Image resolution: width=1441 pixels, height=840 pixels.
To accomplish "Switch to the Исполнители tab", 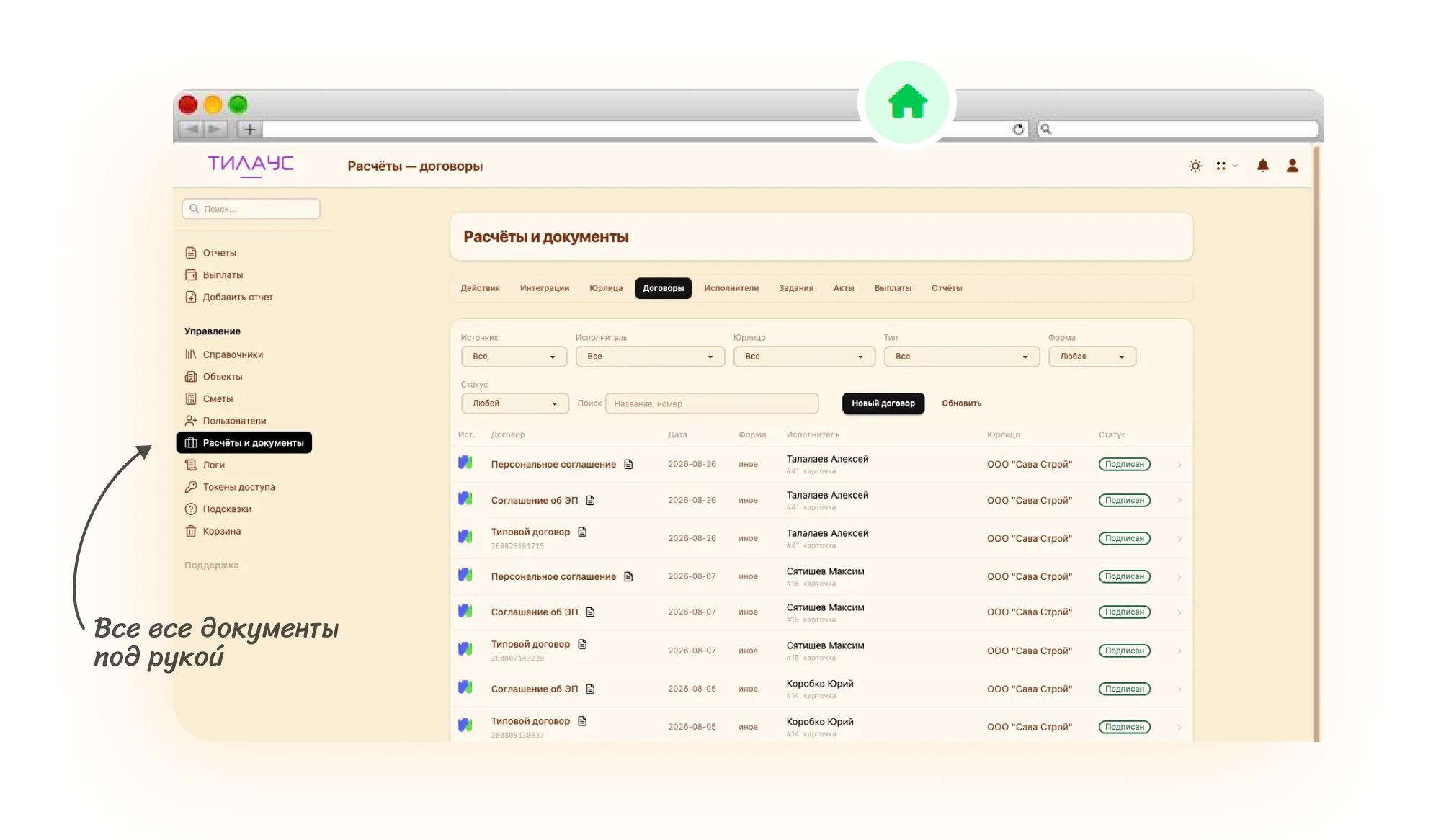I will click(x=731, y=288).
